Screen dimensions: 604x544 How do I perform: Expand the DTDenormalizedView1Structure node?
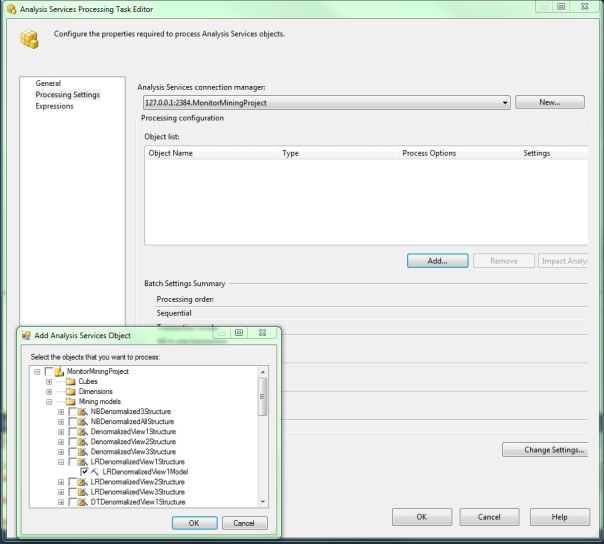coord(61,502)
